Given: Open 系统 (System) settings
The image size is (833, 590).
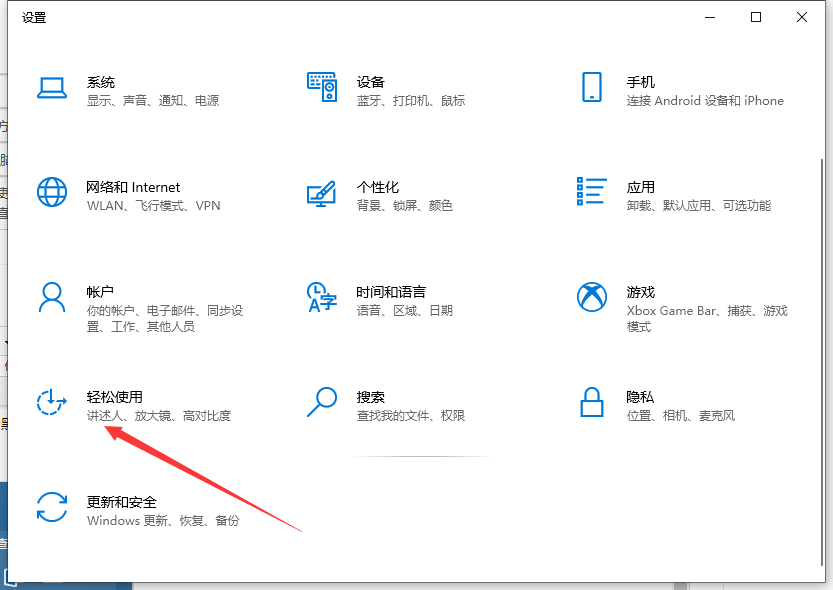Looking at the screenshot, I should click(101, 90).
